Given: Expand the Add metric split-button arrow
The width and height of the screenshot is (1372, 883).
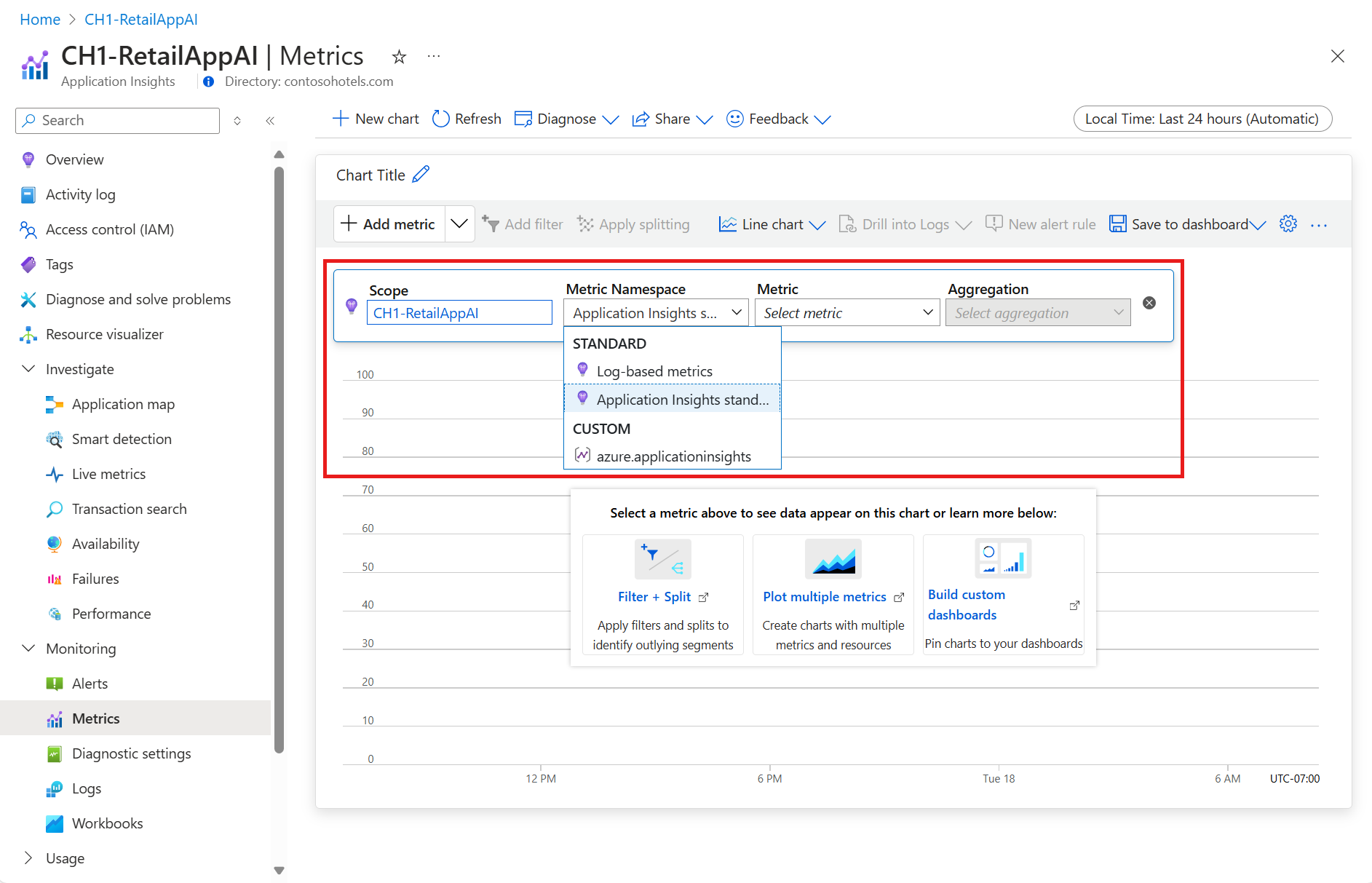Looking at the screenshot, I should click(x=459, y=223).
